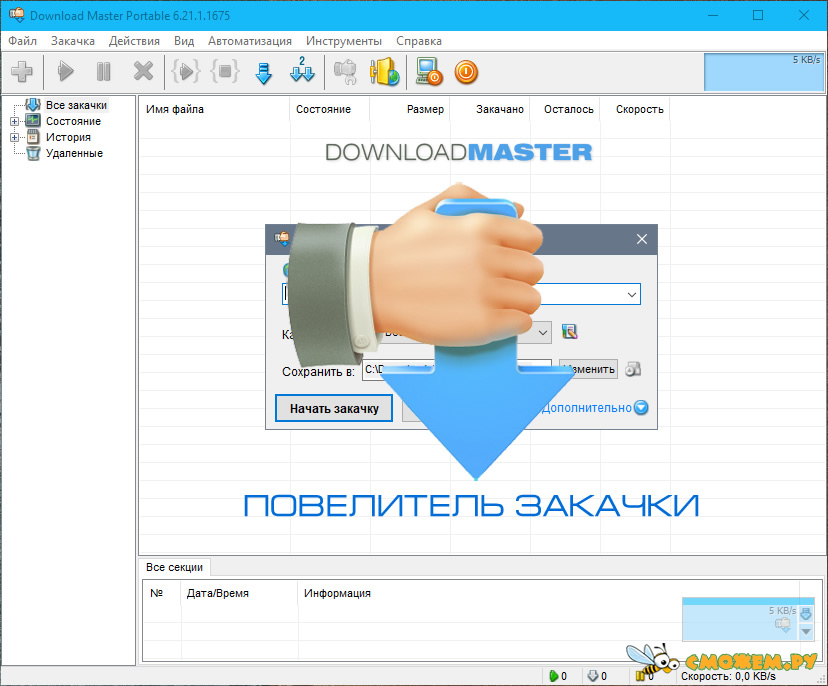Switch to the Все секции tab
828x686 pixels.
[174, 567]
